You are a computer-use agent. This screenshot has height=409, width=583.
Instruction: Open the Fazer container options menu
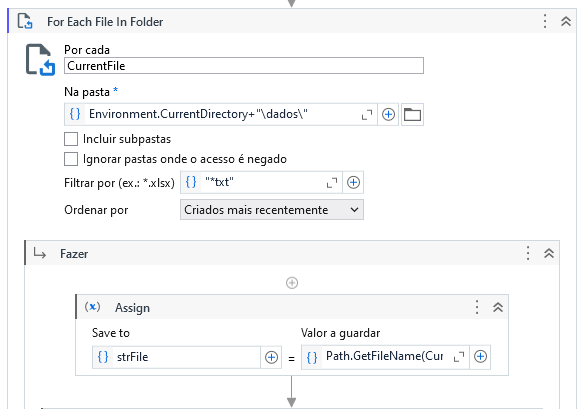point(528,253)
